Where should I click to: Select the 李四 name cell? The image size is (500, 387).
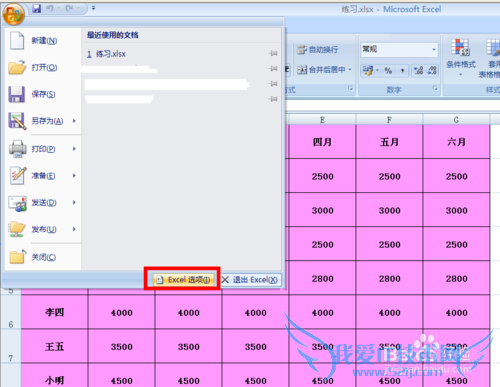pos(55,312)
